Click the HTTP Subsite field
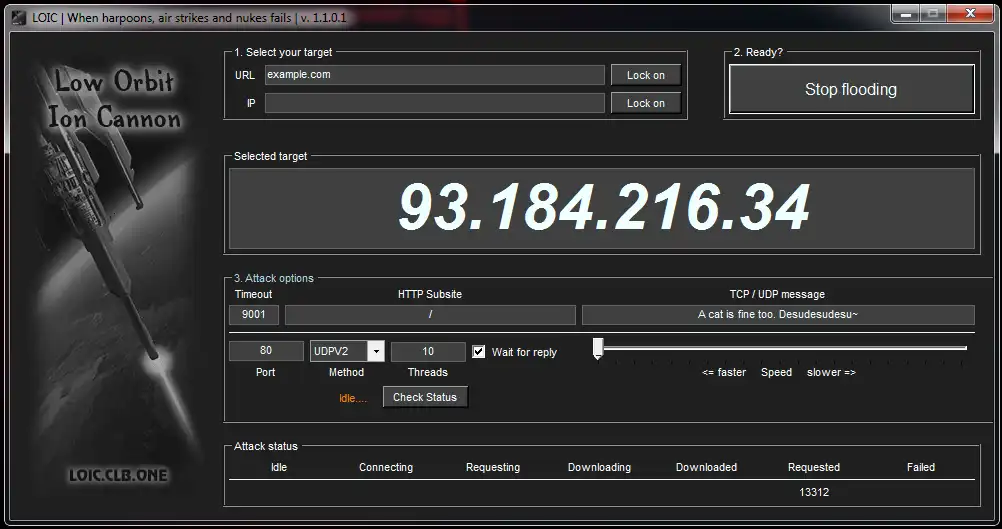 coord(430,314)
